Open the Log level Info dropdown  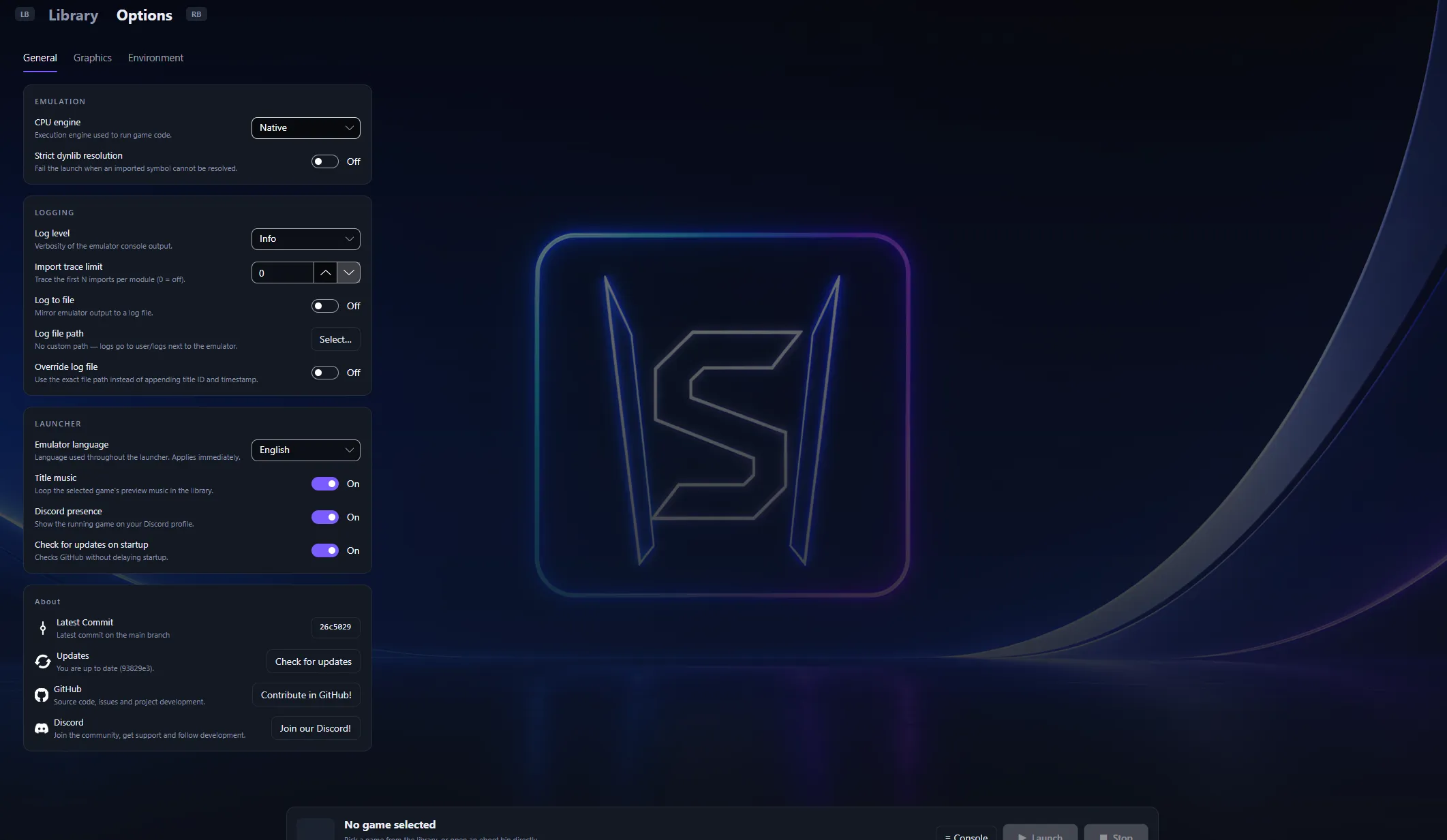(306, 239)
